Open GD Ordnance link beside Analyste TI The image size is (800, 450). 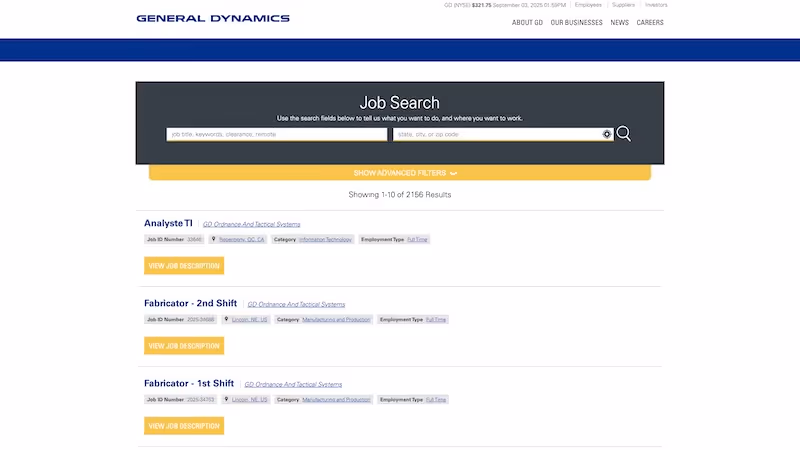pyautogui.click(x=252, y=224)
